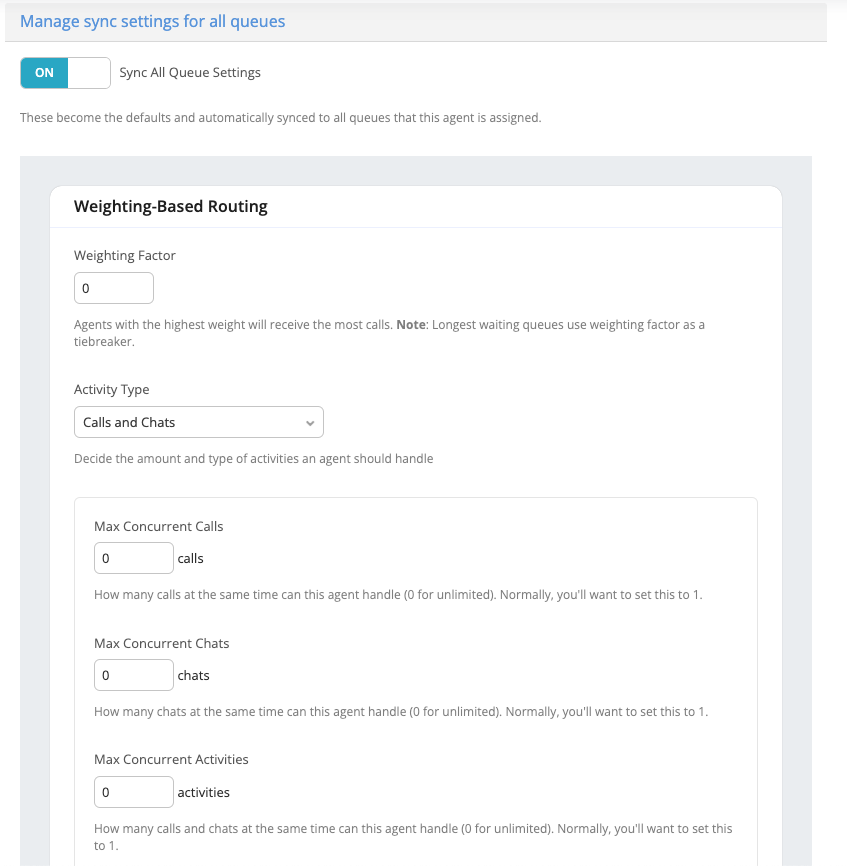Click the Sync All Queue Settings label
Image resolution: width=847 pixels, height=866 pixels.
(190, 73)
